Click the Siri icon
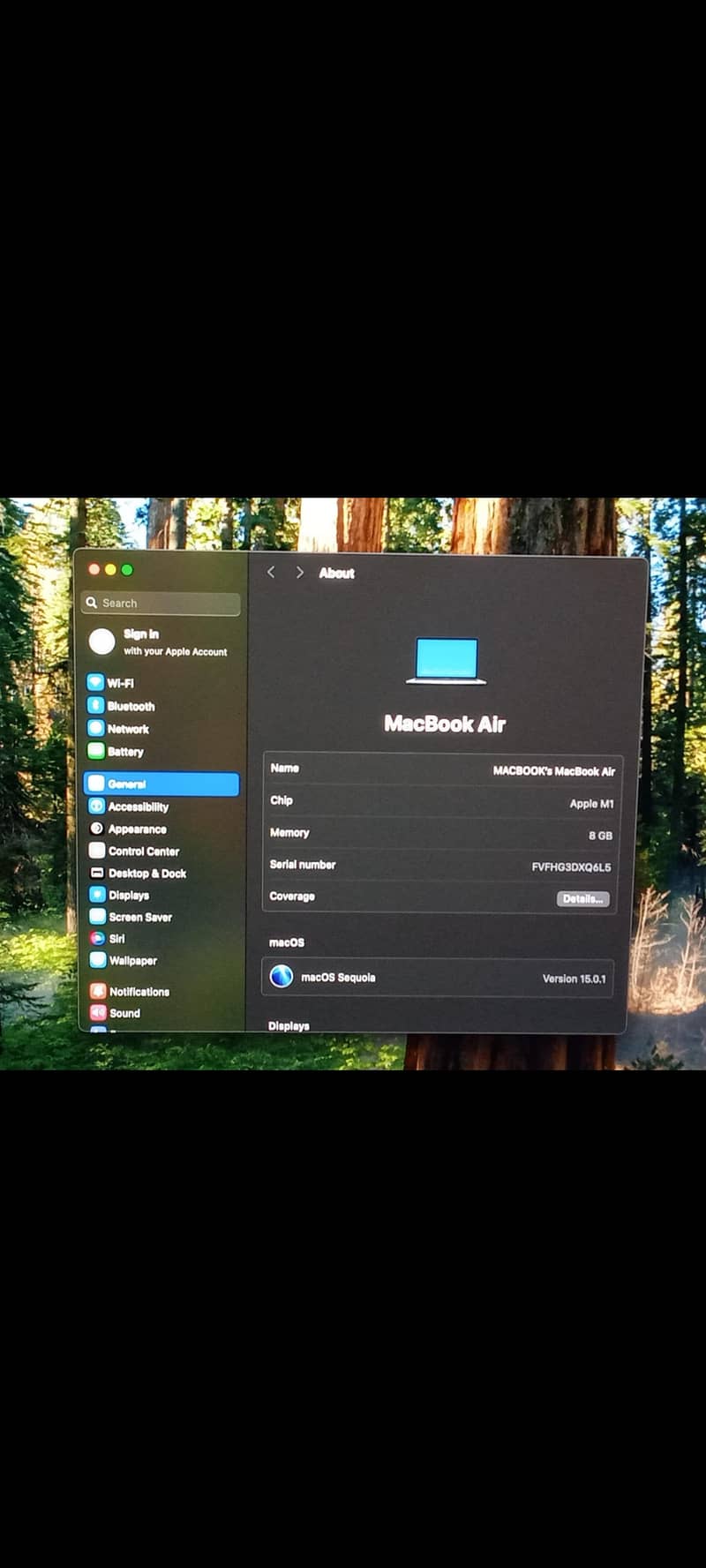Screen dimensions: 706x1568 pyautogui.click(x=97, y=938)
